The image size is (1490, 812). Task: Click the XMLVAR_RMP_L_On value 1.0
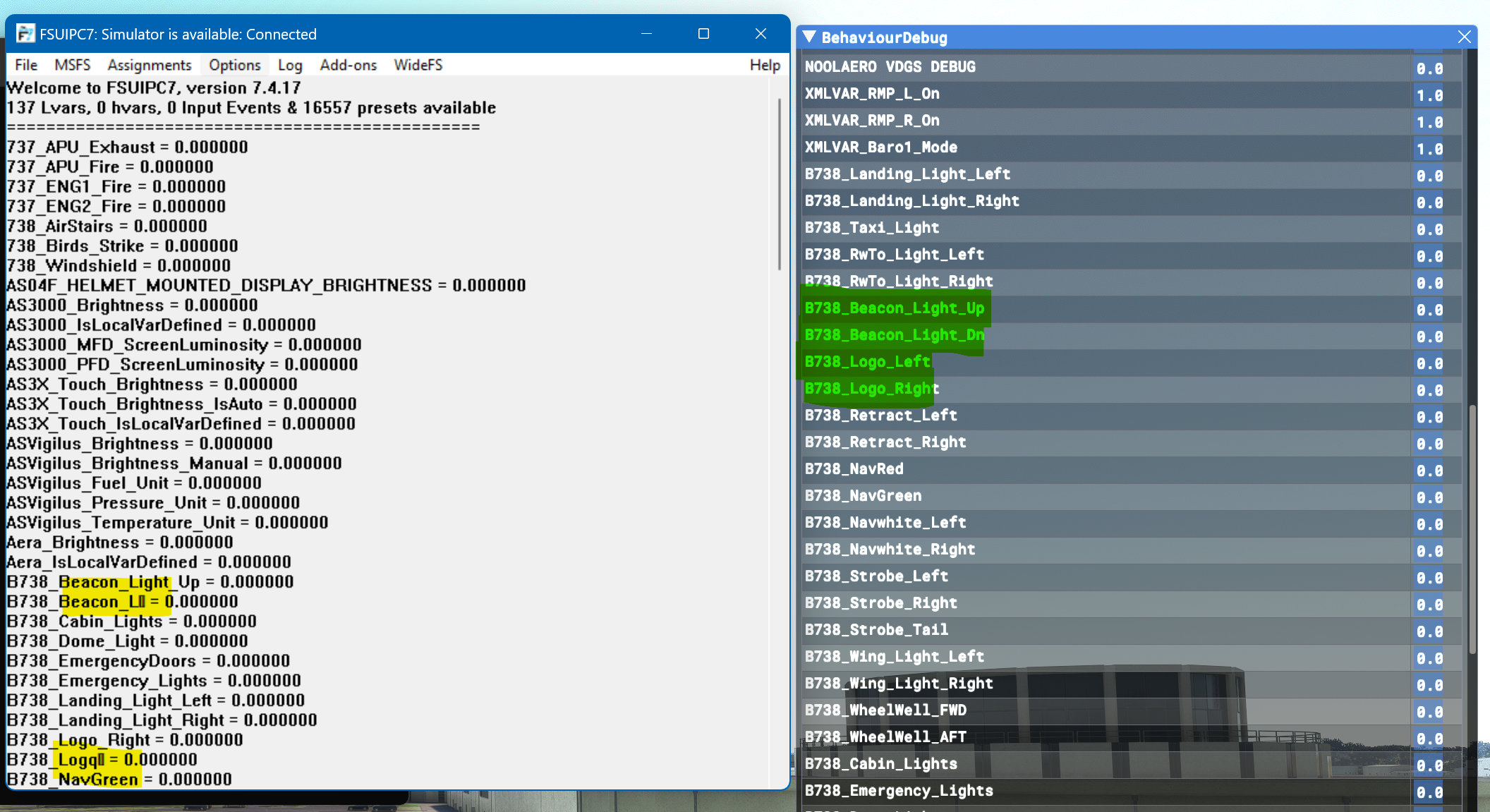(1429, 95)
